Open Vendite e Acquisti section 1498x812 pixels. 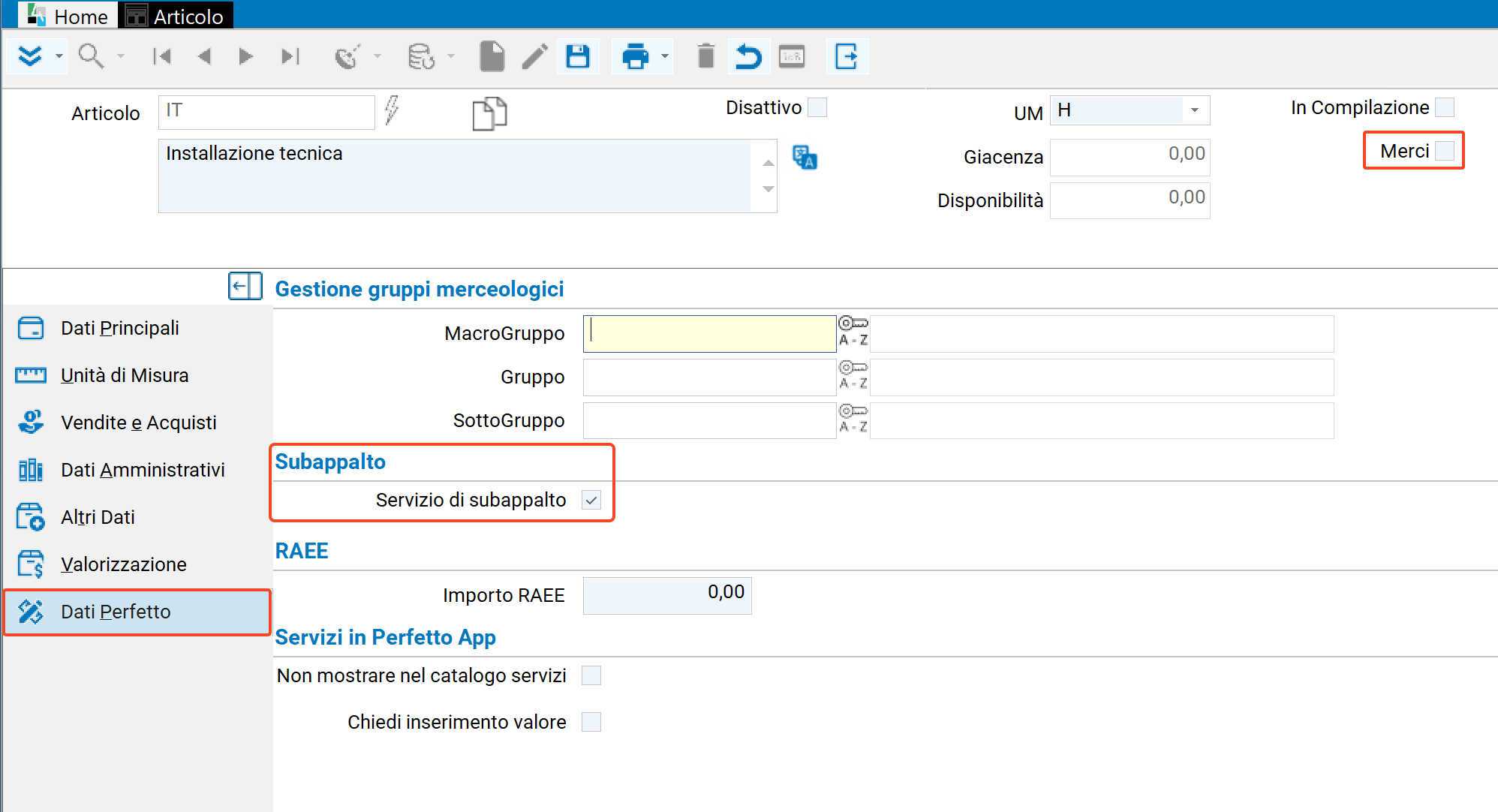point(137,423)
